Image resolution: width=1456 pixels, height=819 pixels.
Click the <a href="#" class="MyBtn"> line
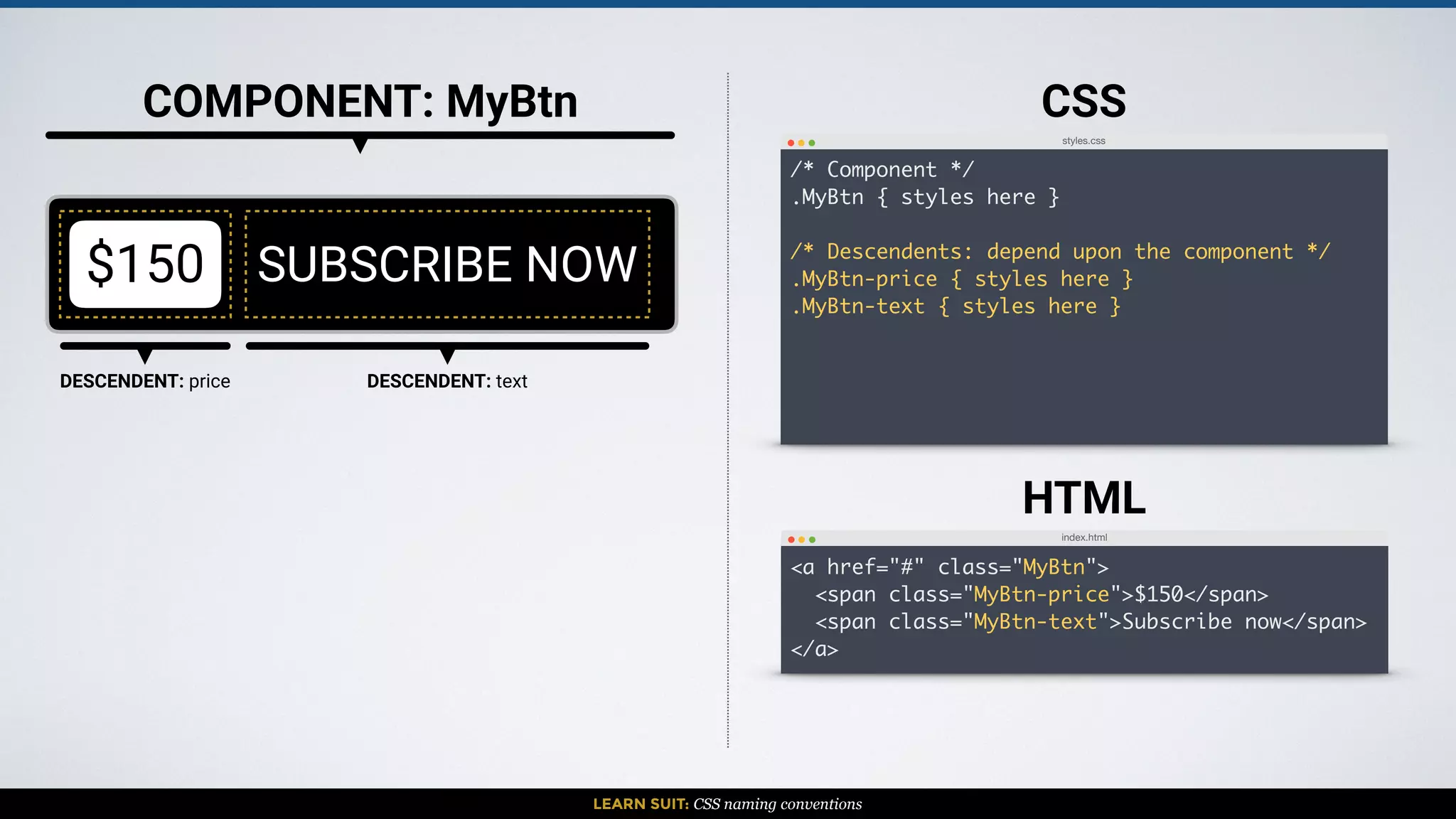click(x=950, y=567)
